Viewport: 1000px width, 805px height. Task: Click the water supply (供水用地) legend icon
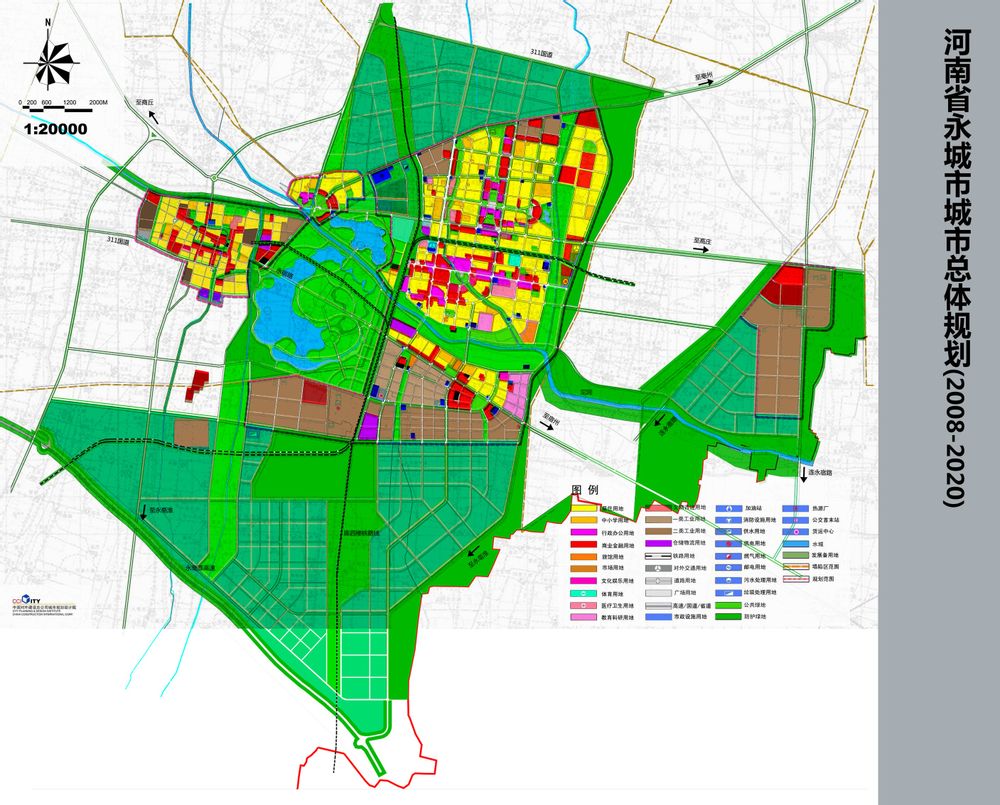point(731,532)
